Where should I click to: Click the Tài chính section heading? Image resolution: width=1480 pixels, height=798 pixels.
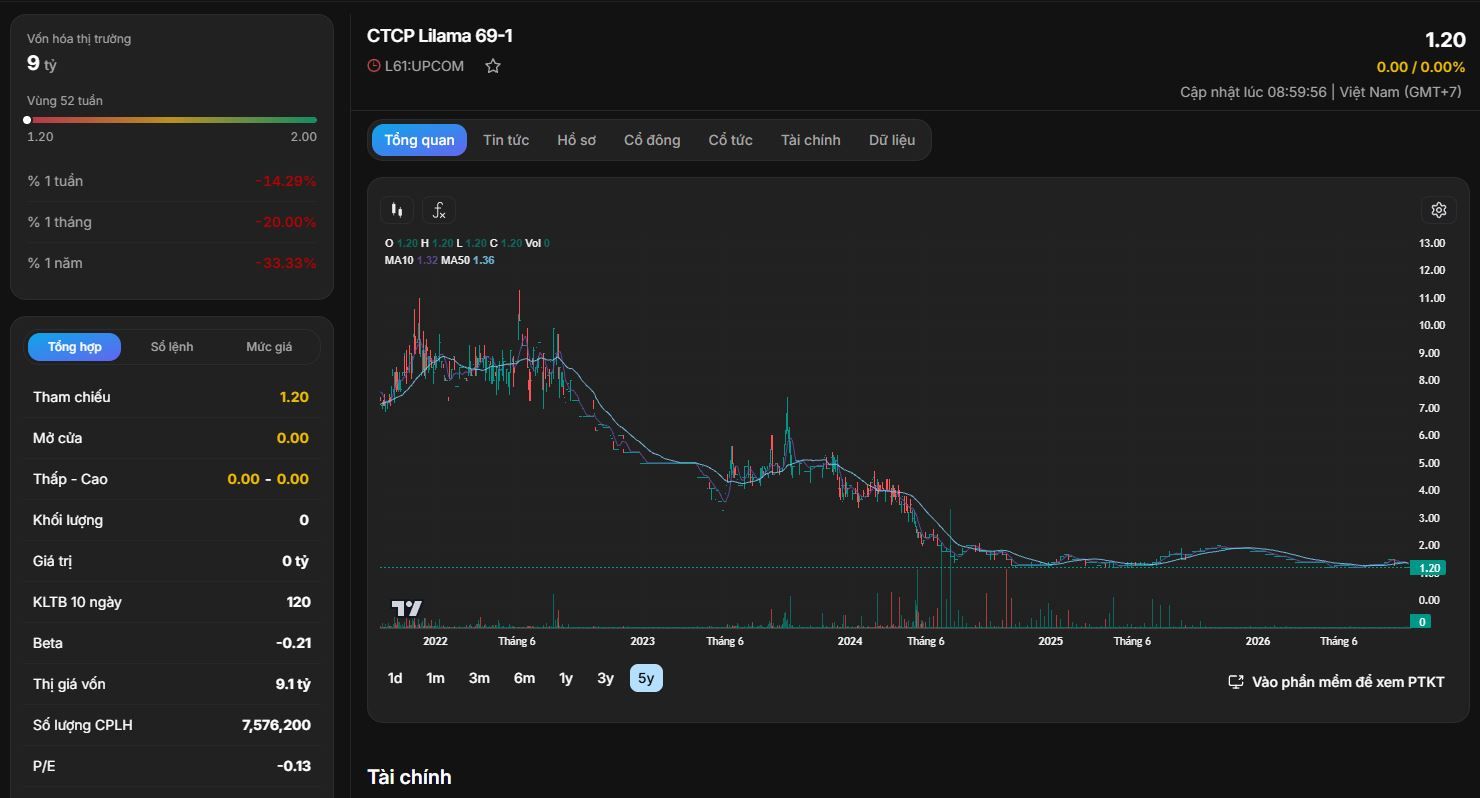pyautogui.click(x=409, y=777)
